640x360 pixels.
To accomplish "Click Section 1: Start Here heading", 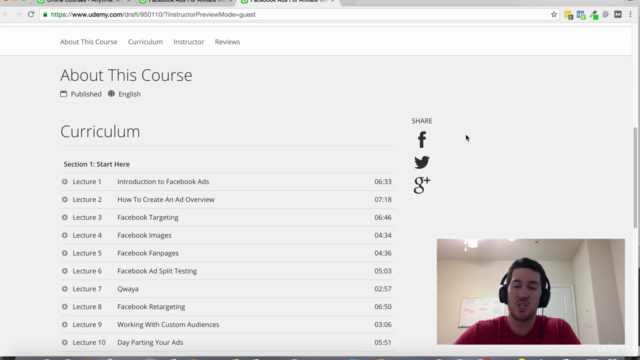I will pos(96,164).
